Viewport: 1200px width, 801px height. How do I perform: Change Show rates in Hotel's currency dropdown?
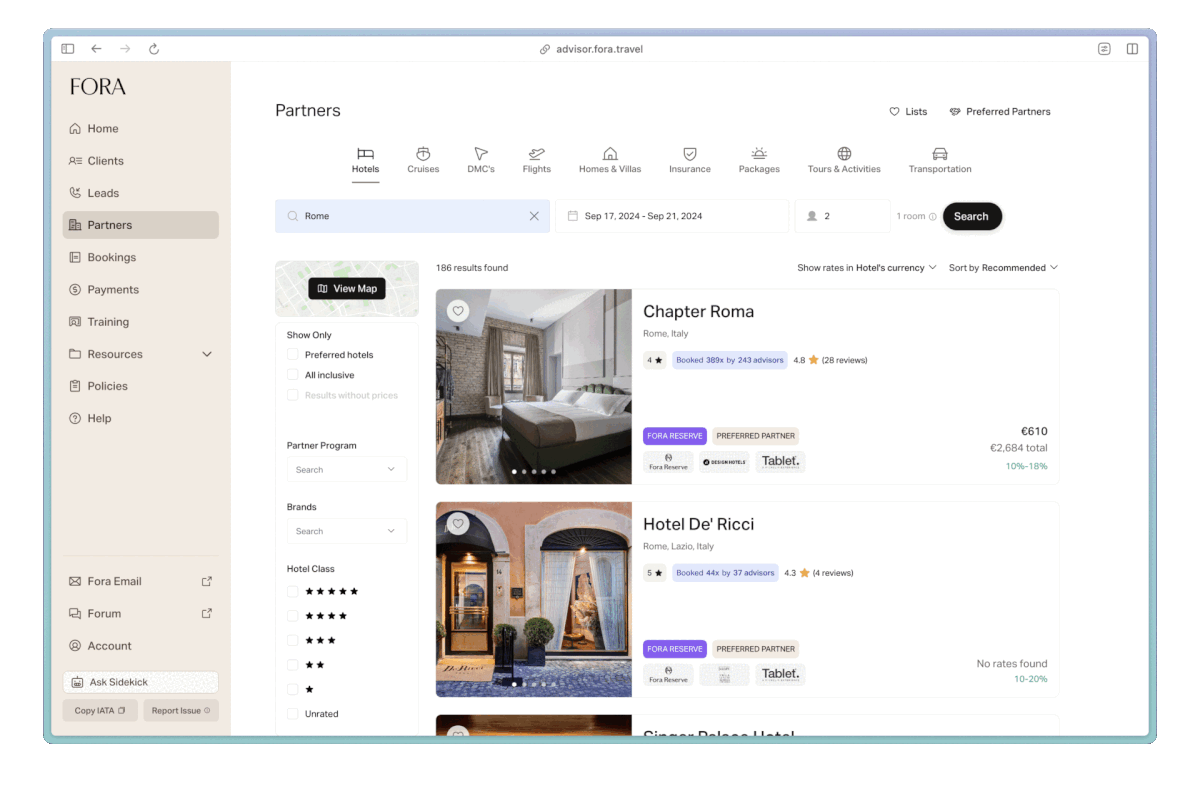tap(867, 267)
